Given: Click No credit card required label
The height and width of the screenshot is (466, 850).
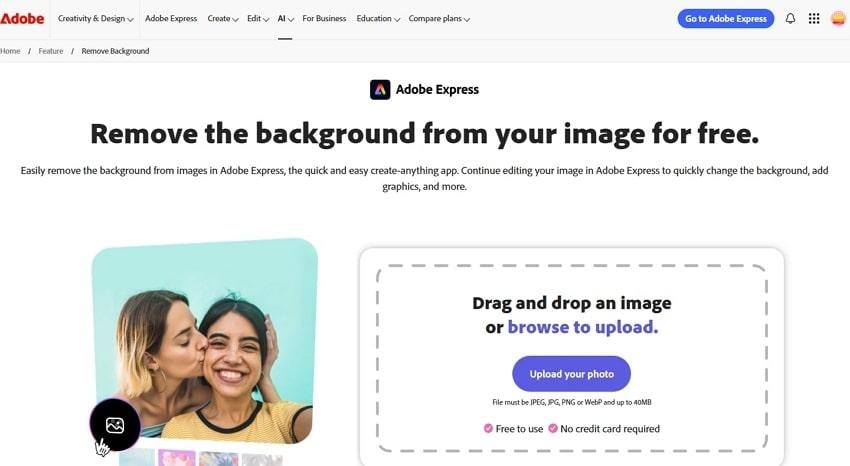Looking at the screenshot, I should [610, 429].
